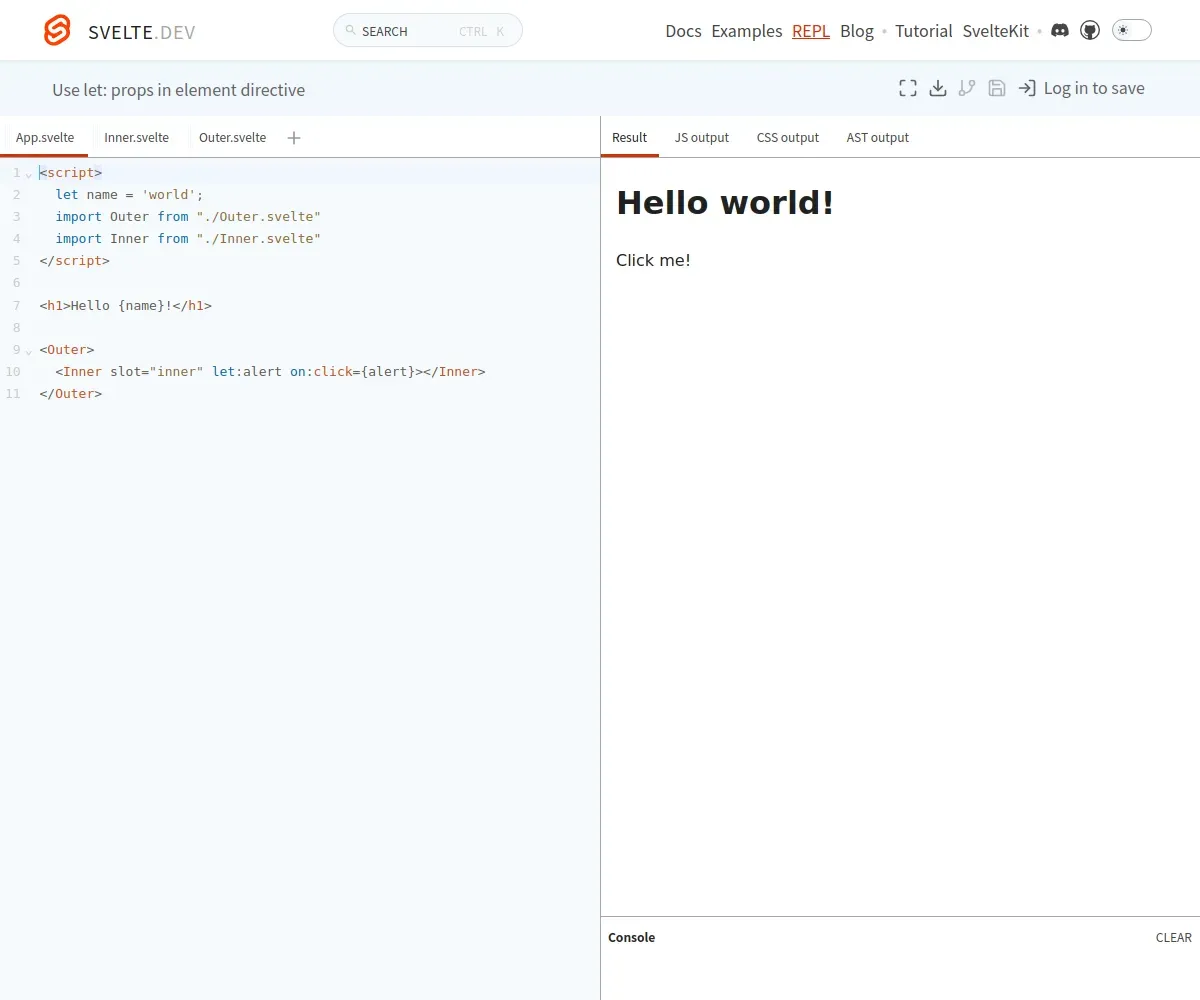The height and width of the screenshot is (1000, 1200).
Task: Collapse the script block on line 1
Action: [x=29, y=174]
